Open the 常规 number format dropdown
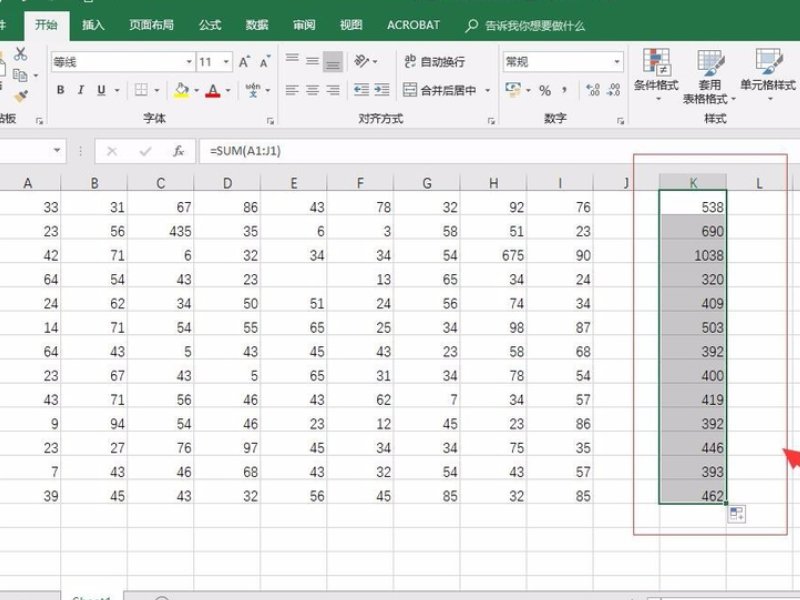The width and height of the screenshot is (800, 600). (x=618, y=60)
